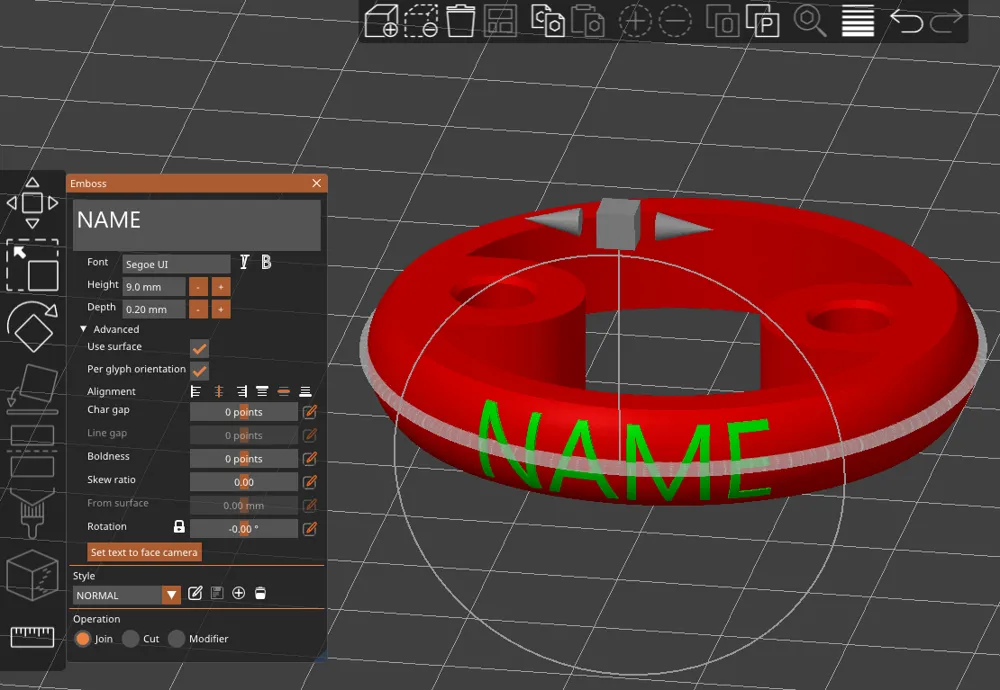Increase Depth with plus button
Screen dimensions: 1000x690
point(221,309)
